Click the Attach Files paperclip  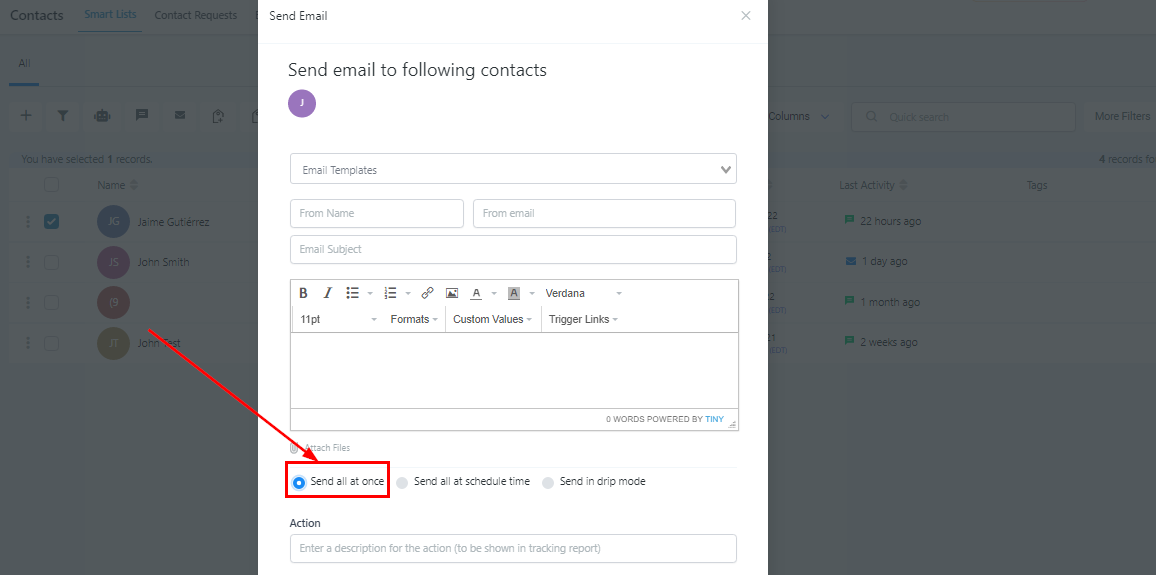(x=295, y=448)
